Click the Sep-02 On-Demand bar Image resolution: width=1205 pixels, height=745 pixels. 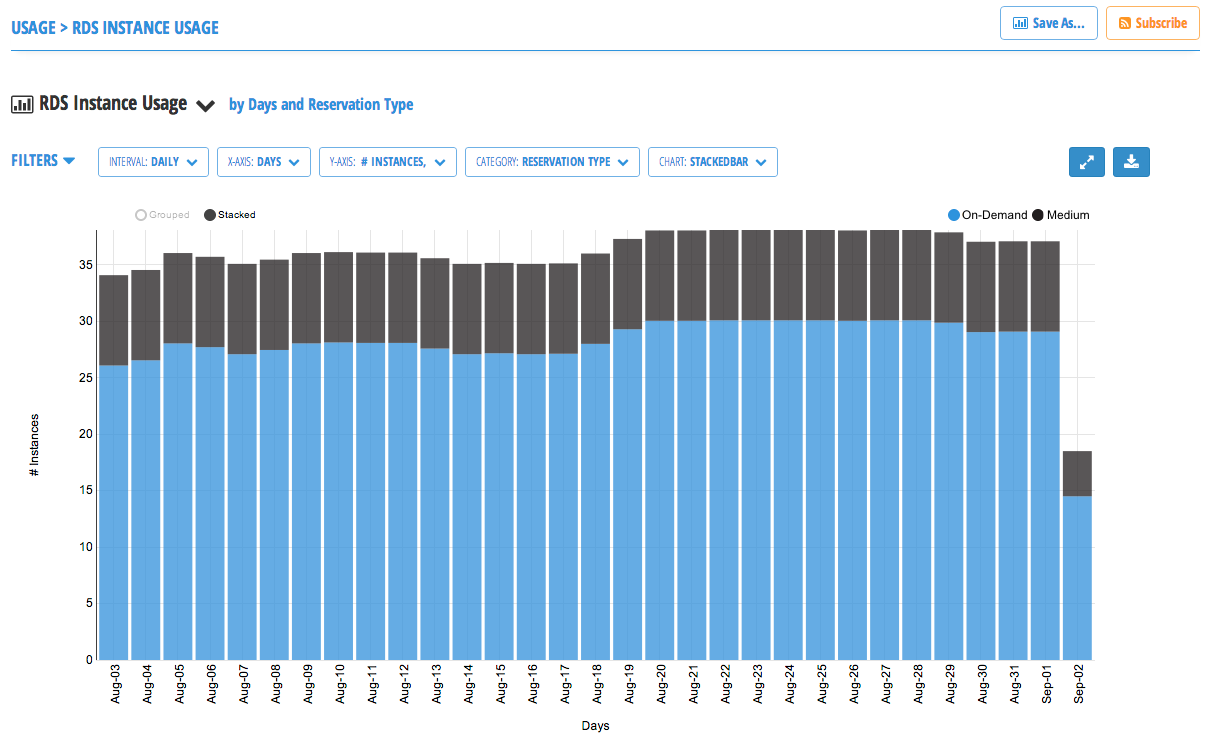tap(1077, 578)
